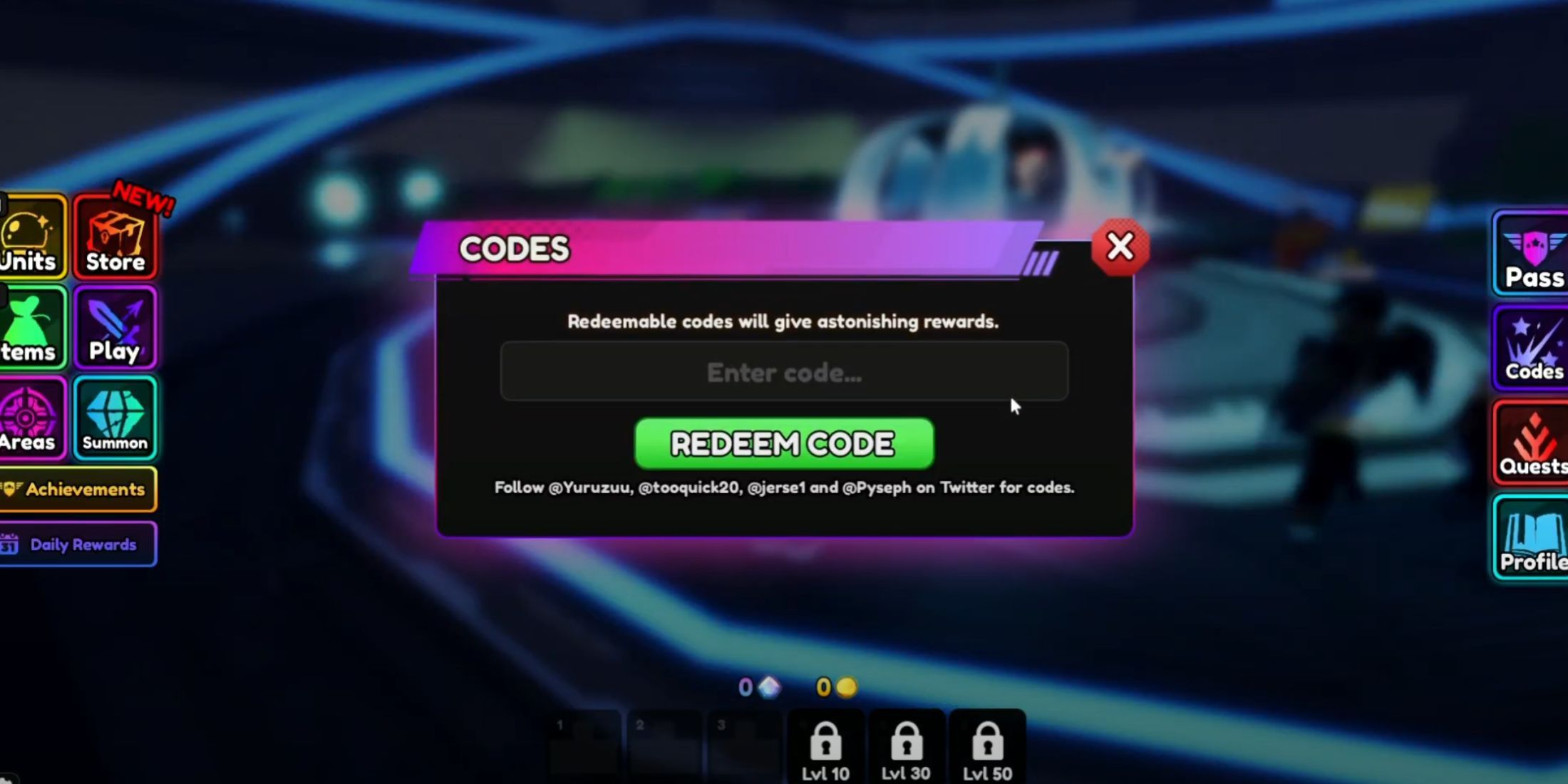Click the Redeem Code button
Viewport: 1568px width, 784px height.
click(783, 444)
